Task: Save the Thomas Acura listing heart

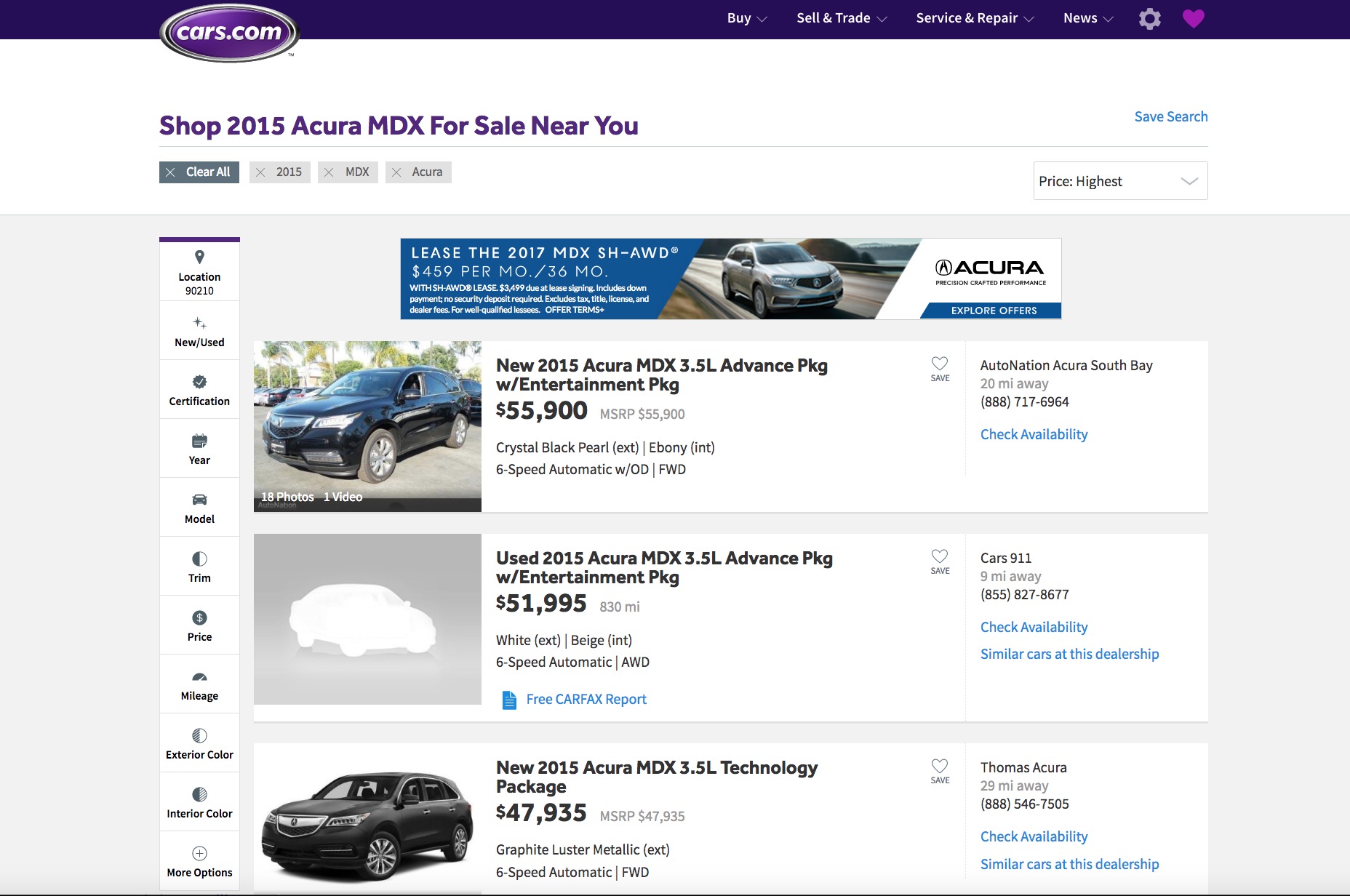Action: pos(940,771)
